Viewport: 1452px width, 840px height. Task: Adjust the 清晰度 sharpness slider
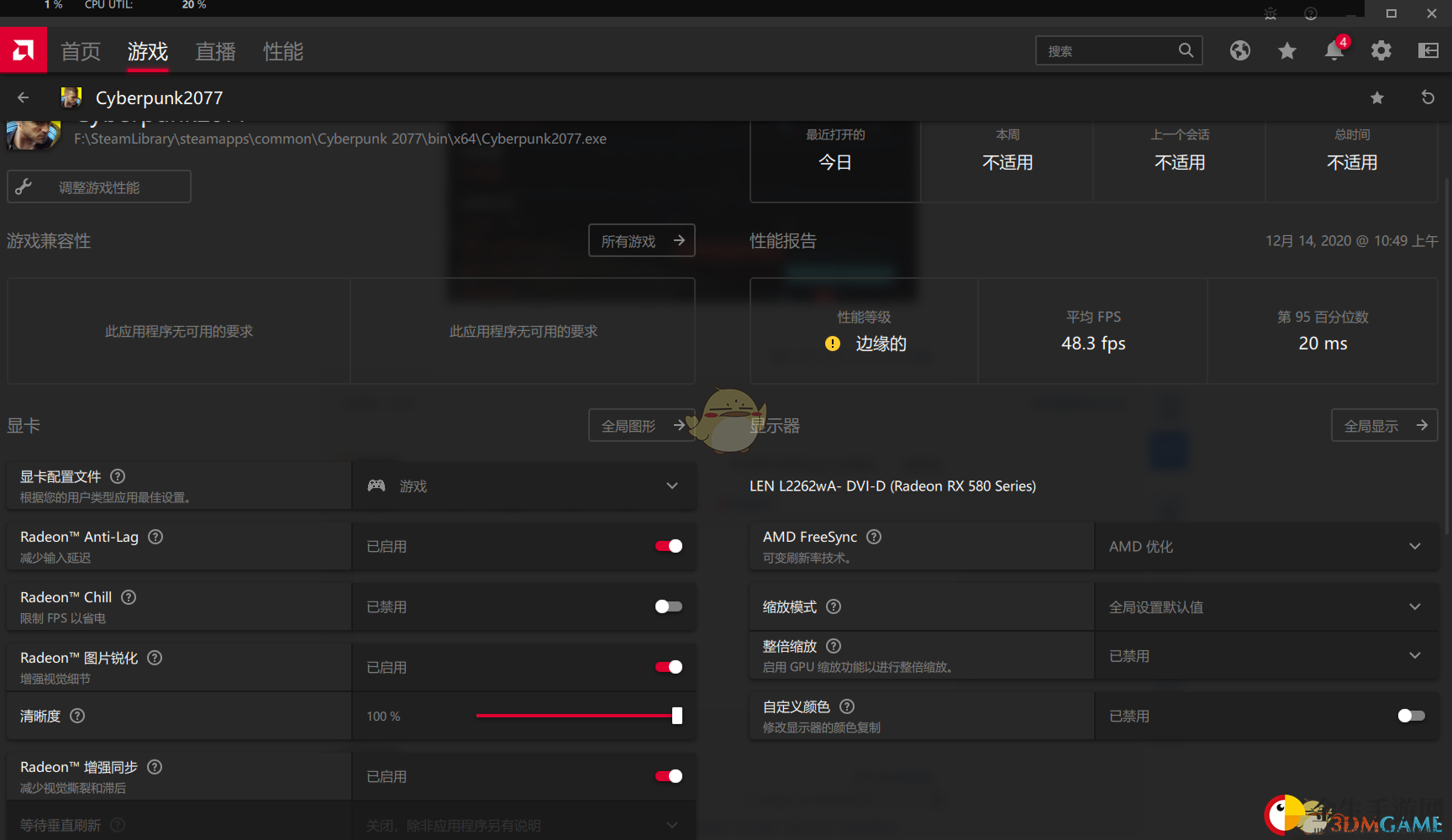point(578,716)
